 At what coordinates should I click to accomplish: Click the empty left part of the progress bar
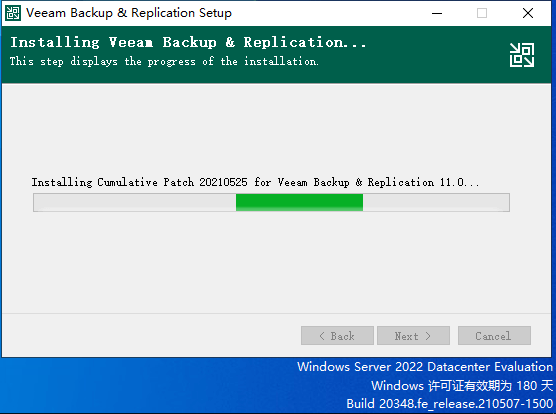(135, 202)
